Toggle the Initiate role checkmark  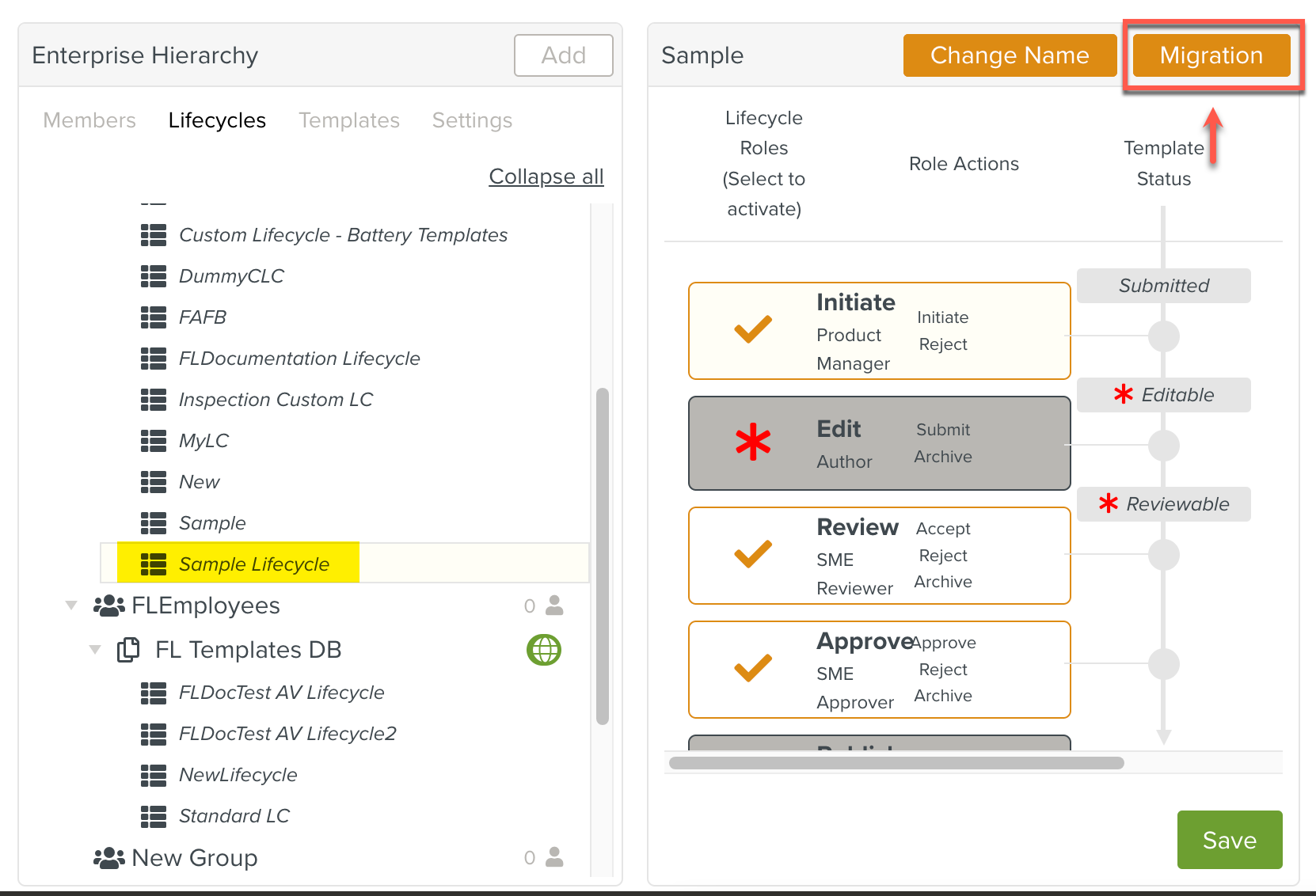click(752, 329)
